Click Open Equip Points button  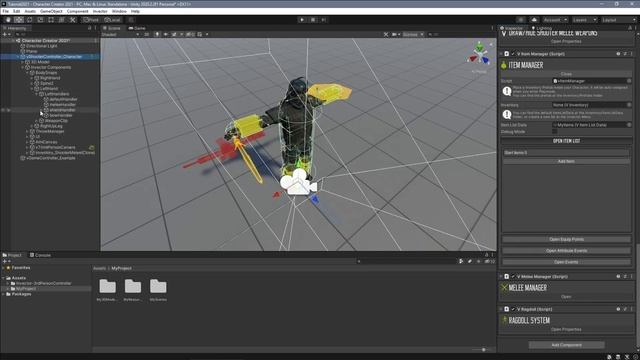pyautogui.click(x=566, y=239)
